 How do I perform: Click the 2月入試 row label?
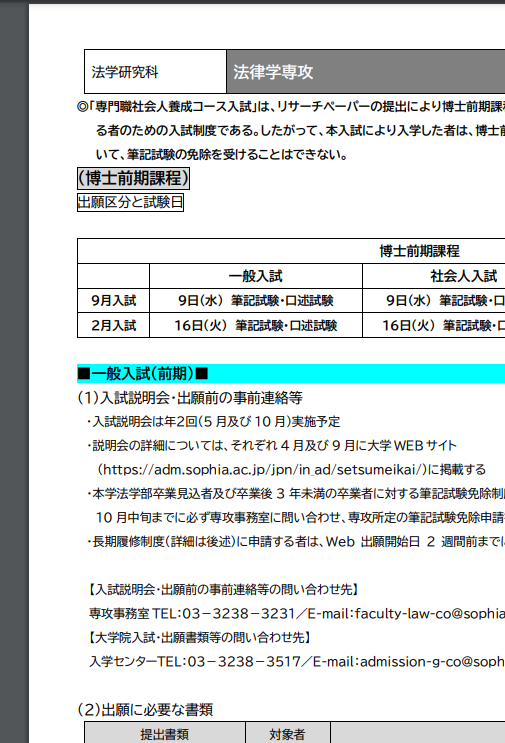(113, 326)
